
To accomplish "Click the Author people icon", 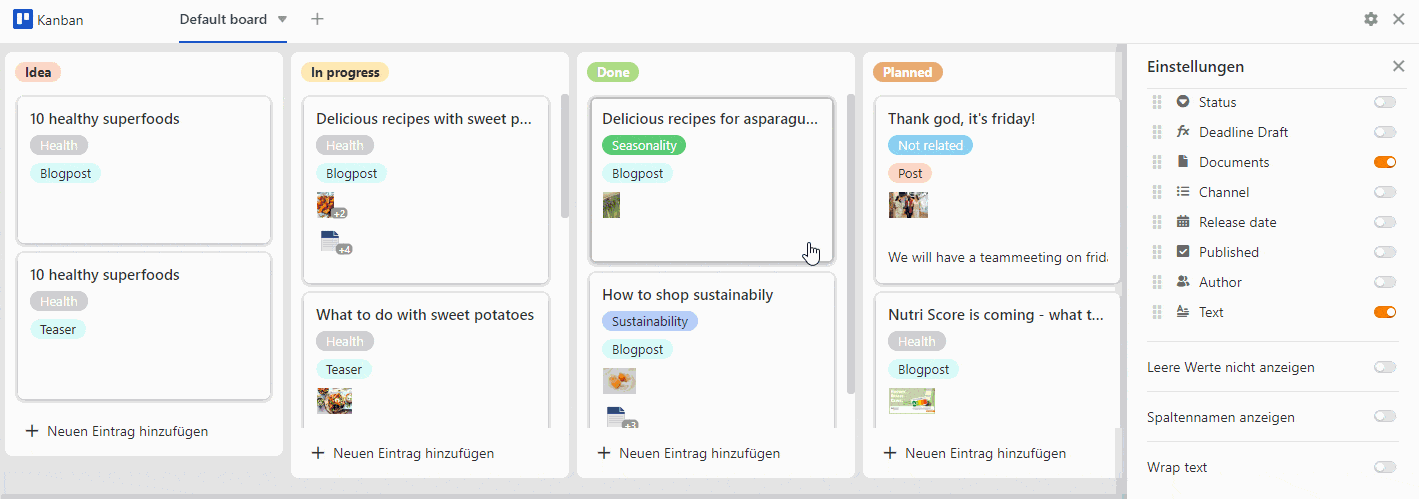I will point(1183,282).
